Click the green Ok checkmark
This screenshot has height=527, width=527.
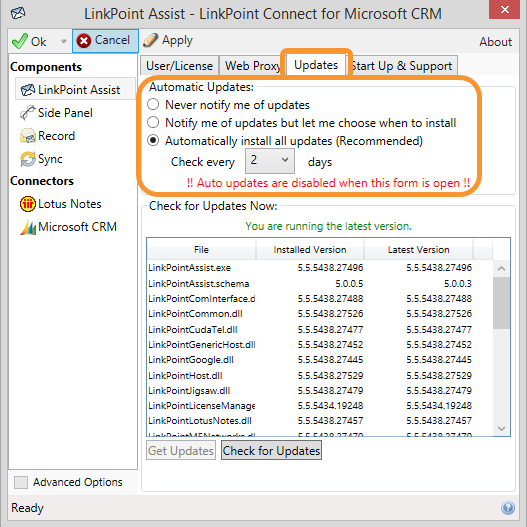pyautogui.click(x=19, y=41)
